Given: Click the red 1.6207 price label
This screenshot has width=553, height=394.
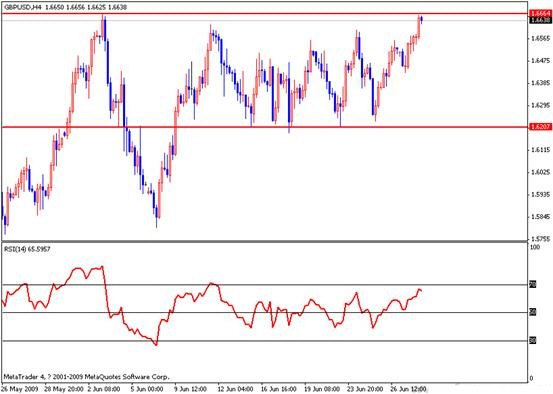Looking at the screenshot, I should point(541,127).
